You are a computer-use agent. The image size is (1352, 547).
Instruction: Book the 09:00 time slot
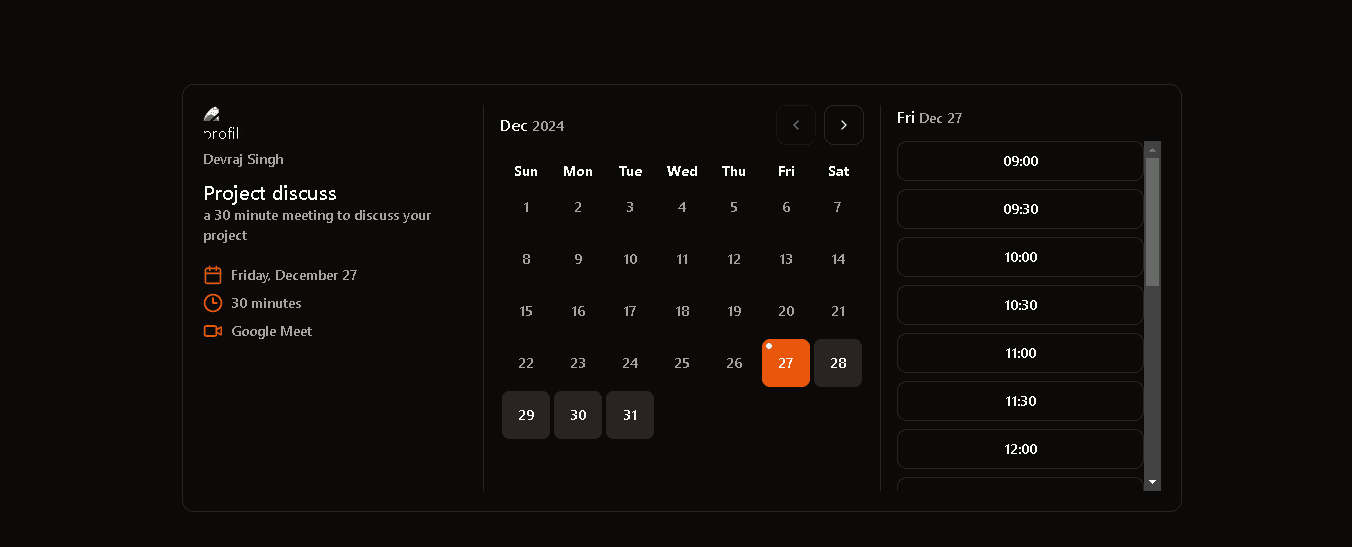1020,161
